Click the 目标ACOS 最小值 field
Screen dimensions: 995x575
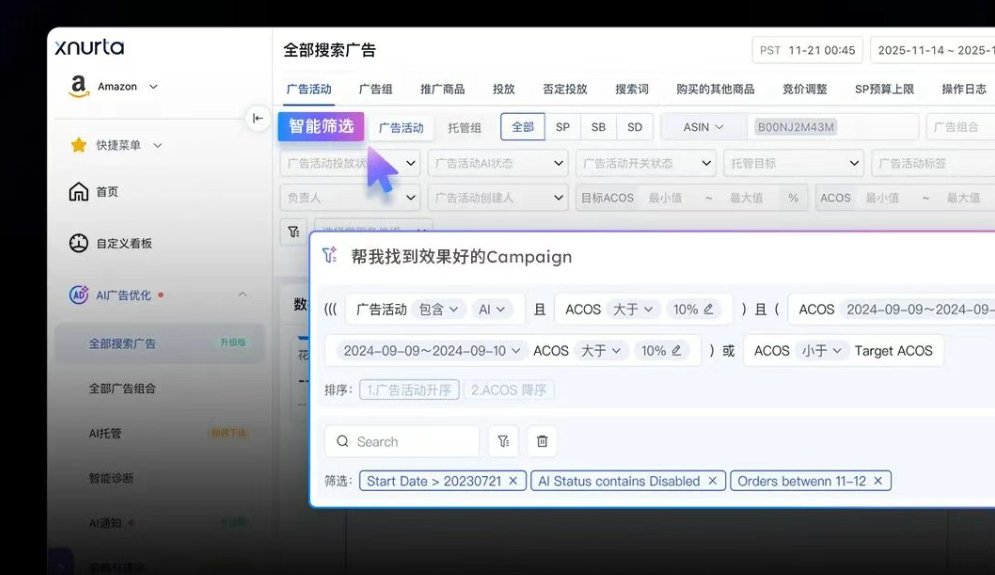coord(666,198)
